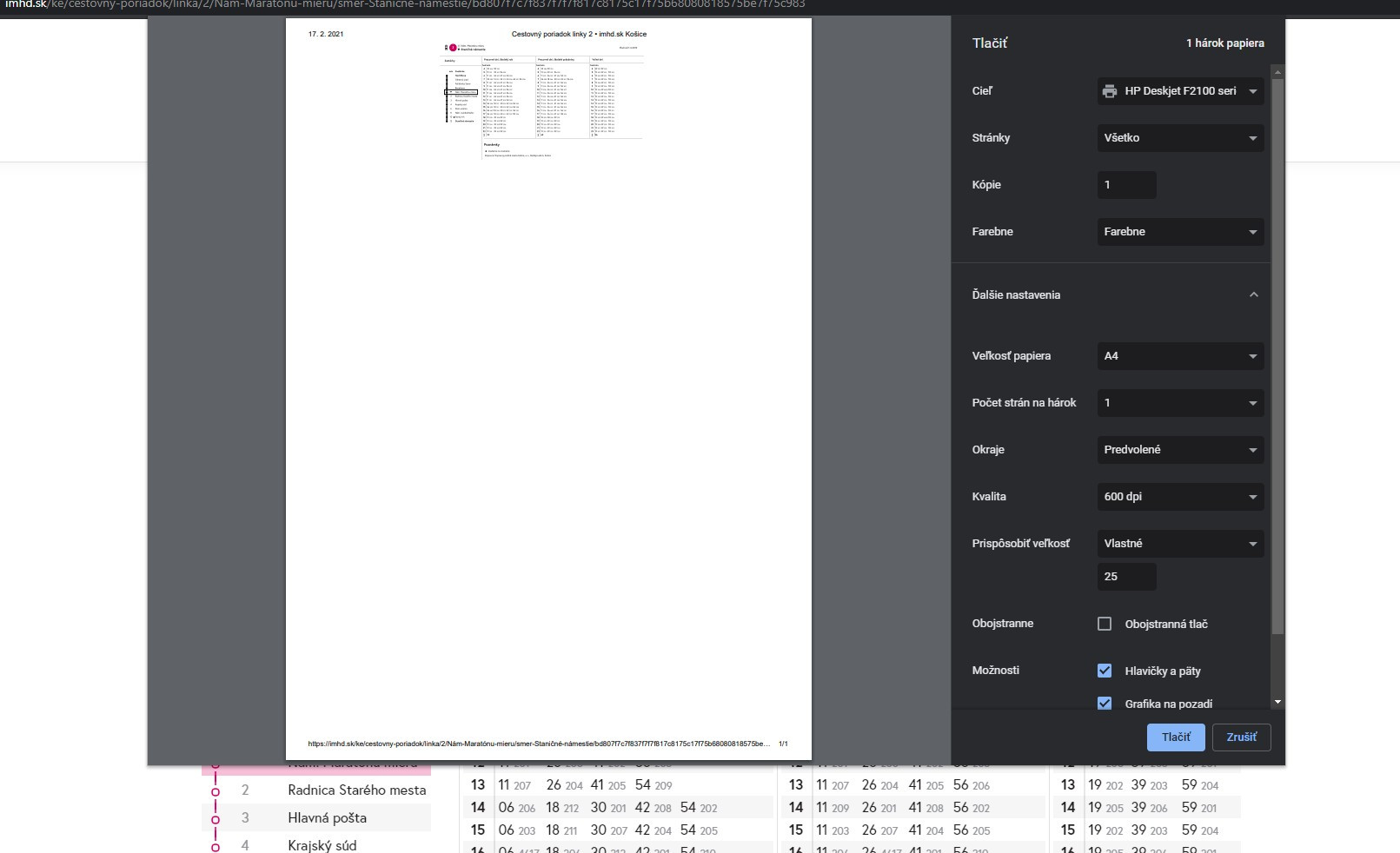The image size is (1400, 853).
Task: Click the custom scale field showing 25
Action: (1126, 577)
